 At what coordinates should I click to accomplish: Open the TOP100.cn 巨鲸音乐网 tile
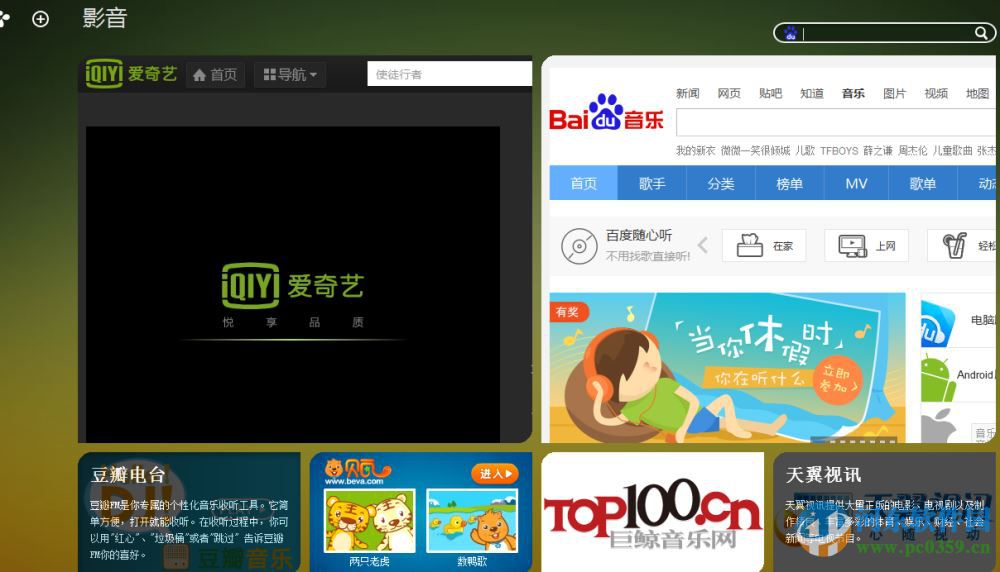(652, 512)
